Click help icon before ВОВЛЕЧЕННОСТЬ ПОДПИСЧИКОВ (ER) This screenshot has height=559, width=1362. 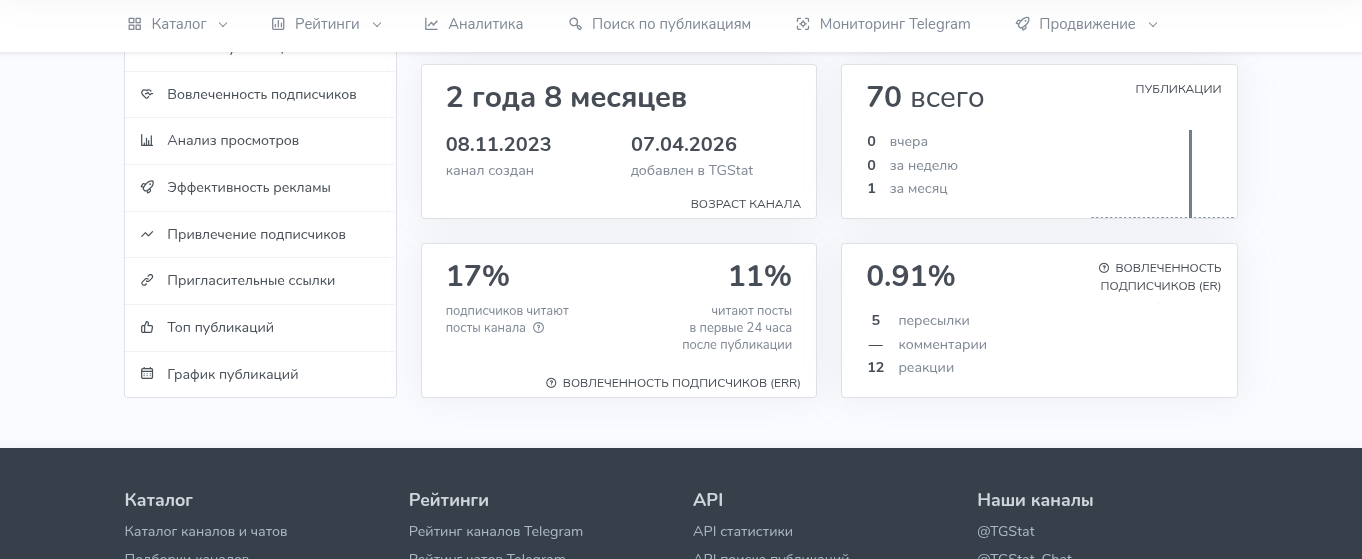1104,268
